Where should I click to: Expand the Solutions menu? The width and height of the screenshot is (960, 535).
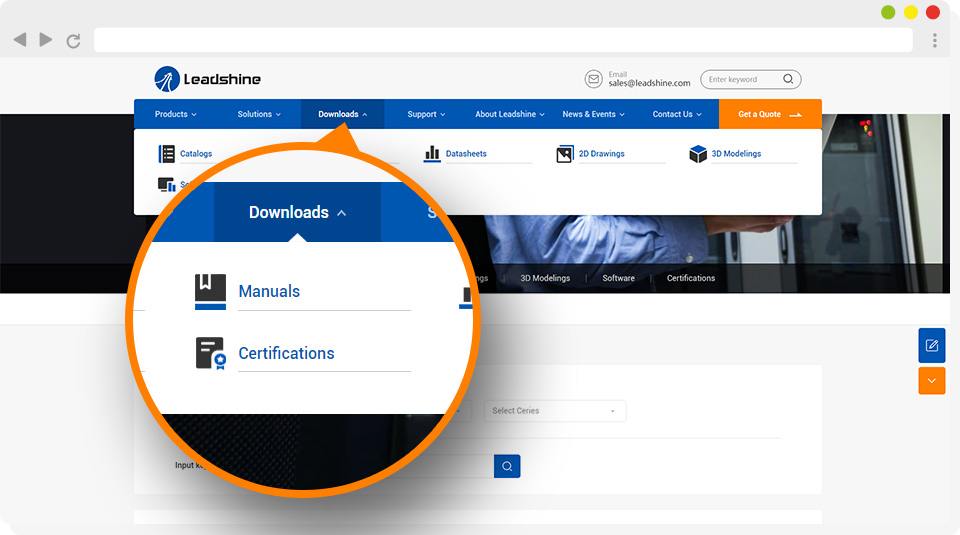(x=259, y=114)
